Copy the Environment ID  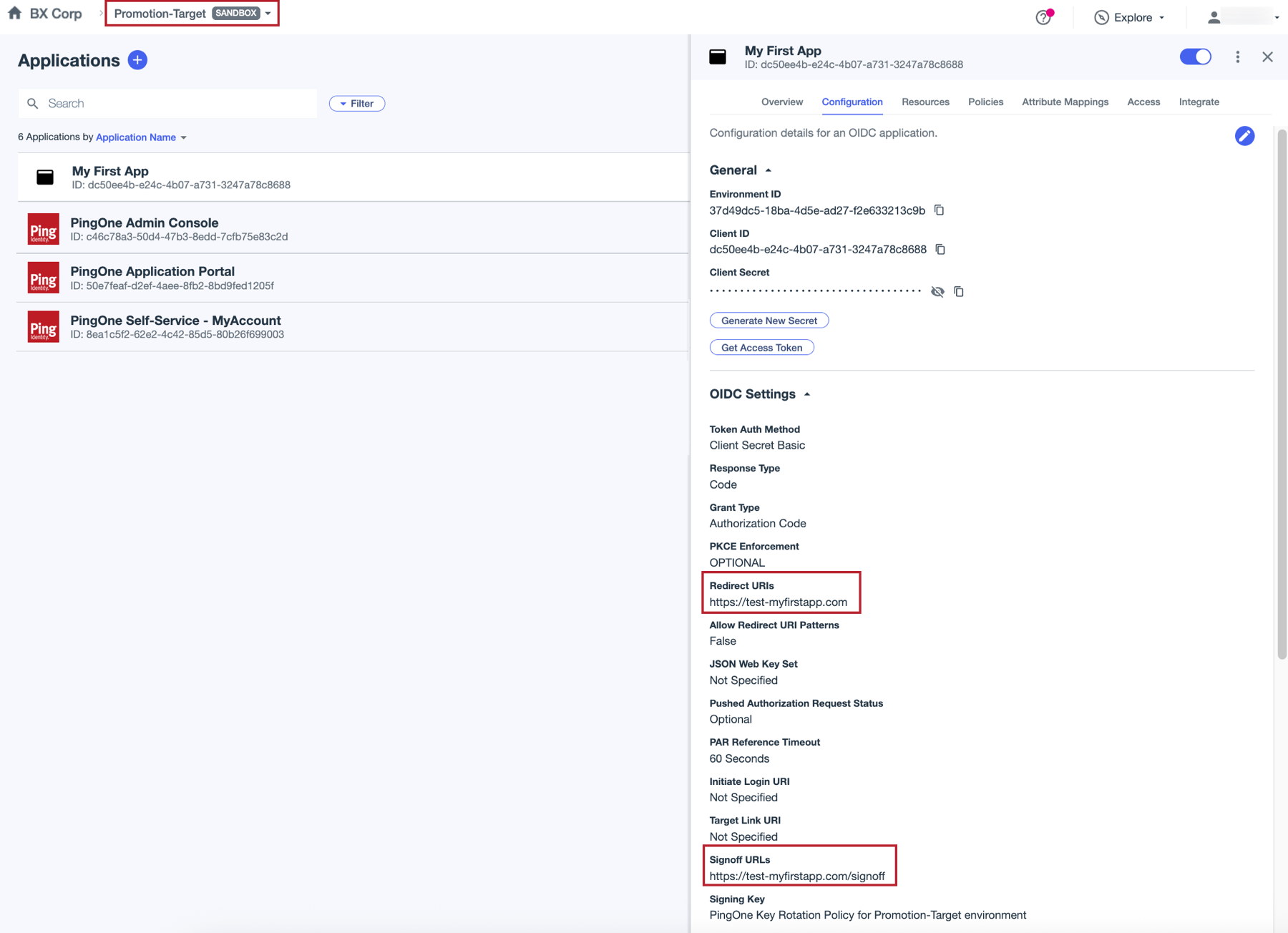tap(939, 210)
